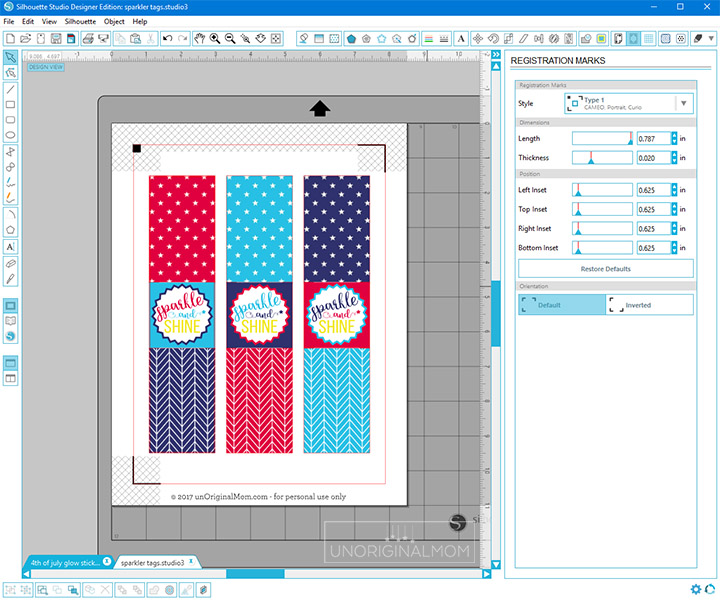Select the Rectangle drawing tool

(x=11, y=105)
